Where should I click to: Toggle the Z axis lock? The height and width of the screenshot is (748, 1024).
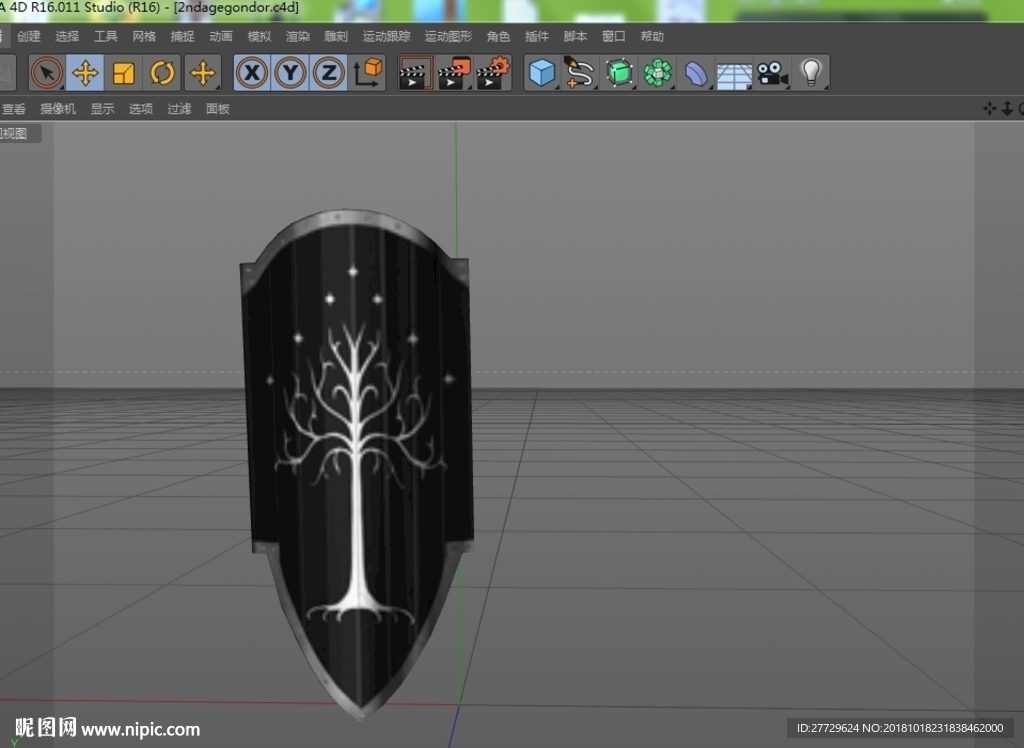pos(329,73)
